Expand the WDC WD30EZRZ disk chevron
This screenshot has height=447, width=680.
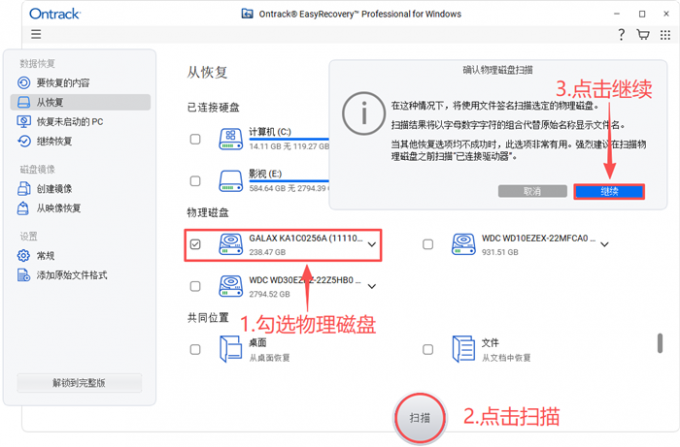coord(372,287)
